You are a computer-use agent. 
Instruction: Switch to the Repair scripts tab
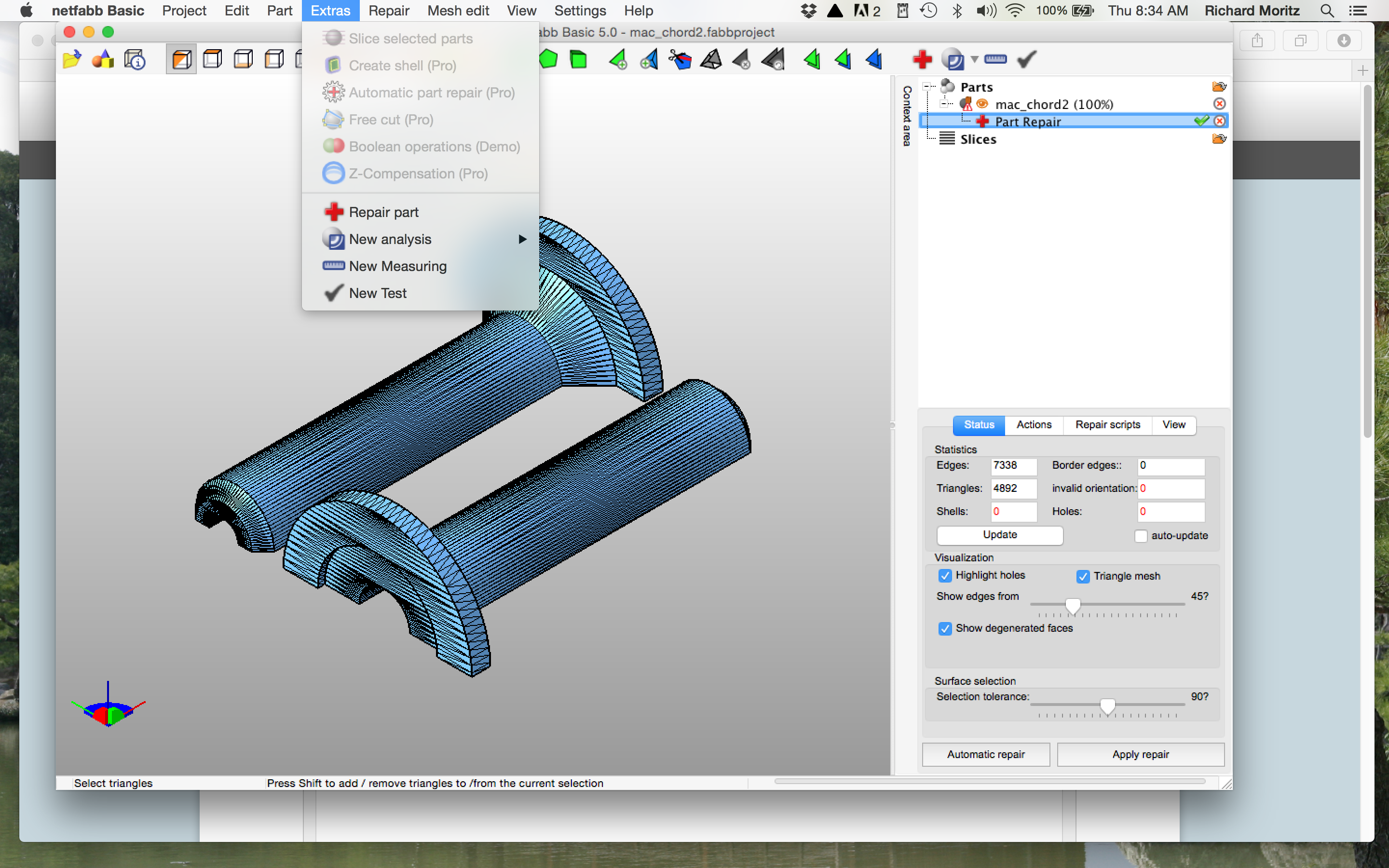(1108, 425)
